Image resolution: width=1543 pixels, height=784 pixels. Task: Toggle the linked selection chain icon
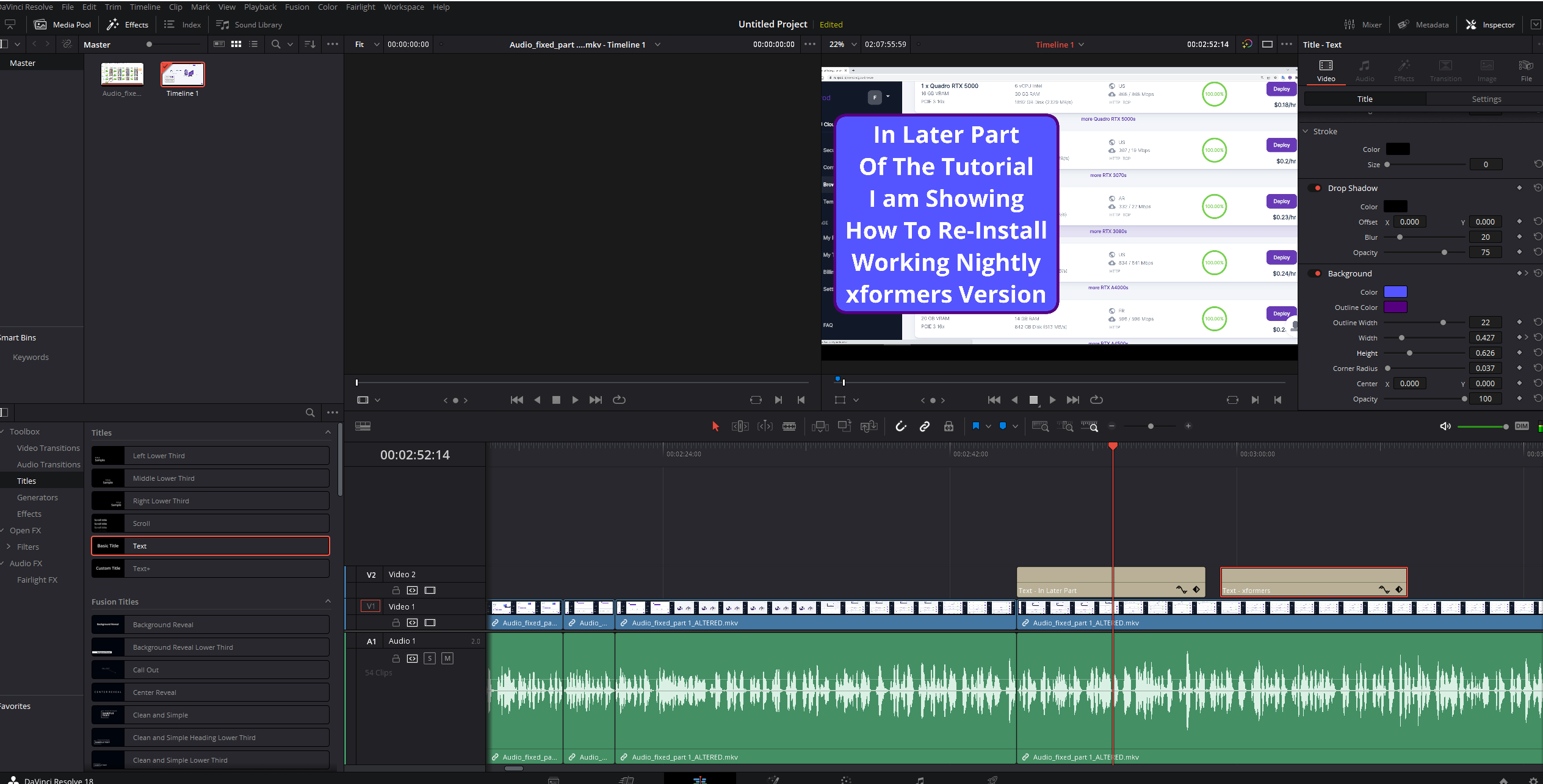[925, 426]
